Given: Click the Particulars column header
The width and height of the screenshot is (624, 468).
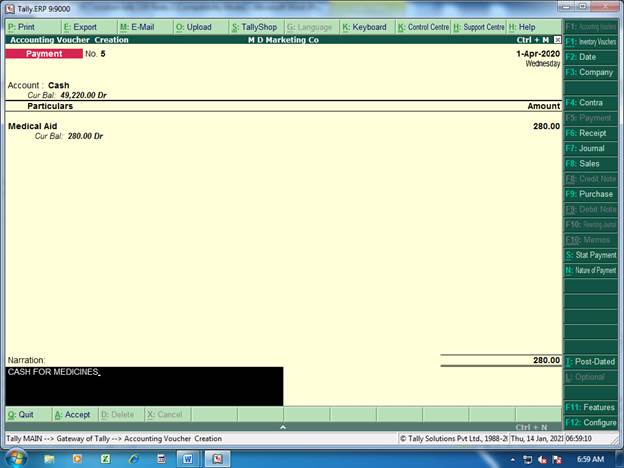Looking at the screenshot, I should coord(50,106).
